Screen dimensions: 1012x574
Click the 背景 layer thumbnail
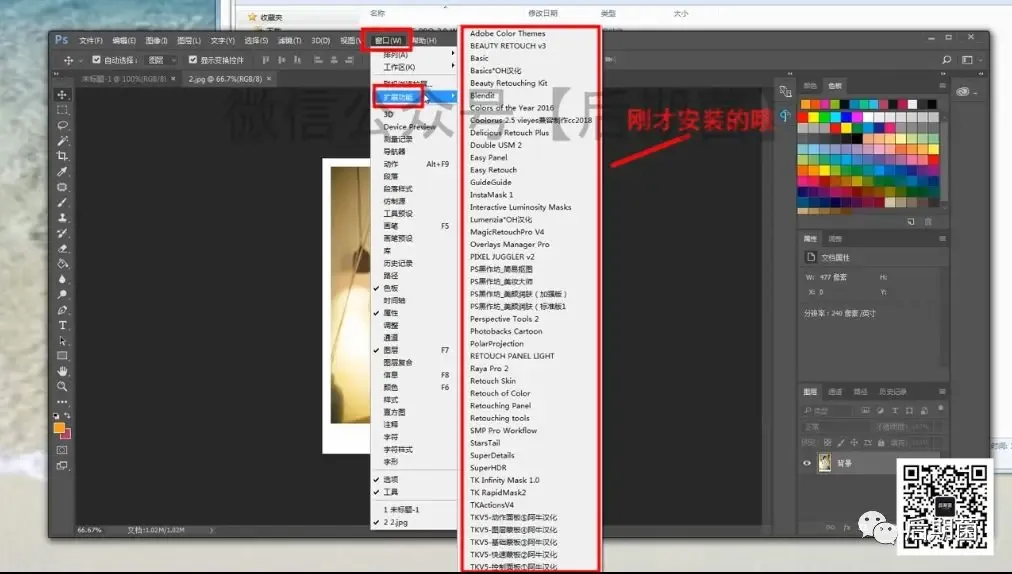pos(824,463)
